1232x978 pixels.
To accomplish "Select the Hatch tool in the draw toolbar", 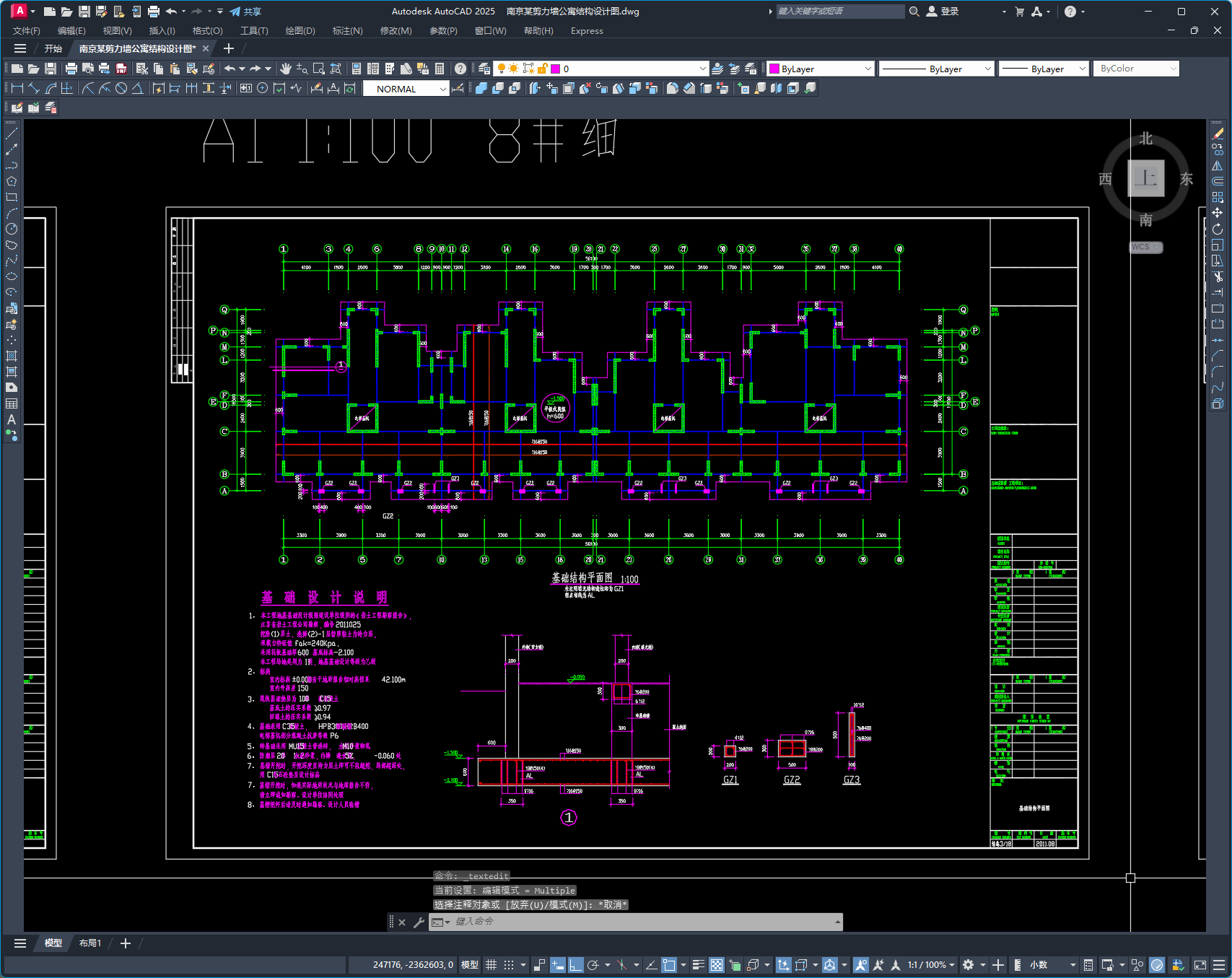I will coord(12,356).
